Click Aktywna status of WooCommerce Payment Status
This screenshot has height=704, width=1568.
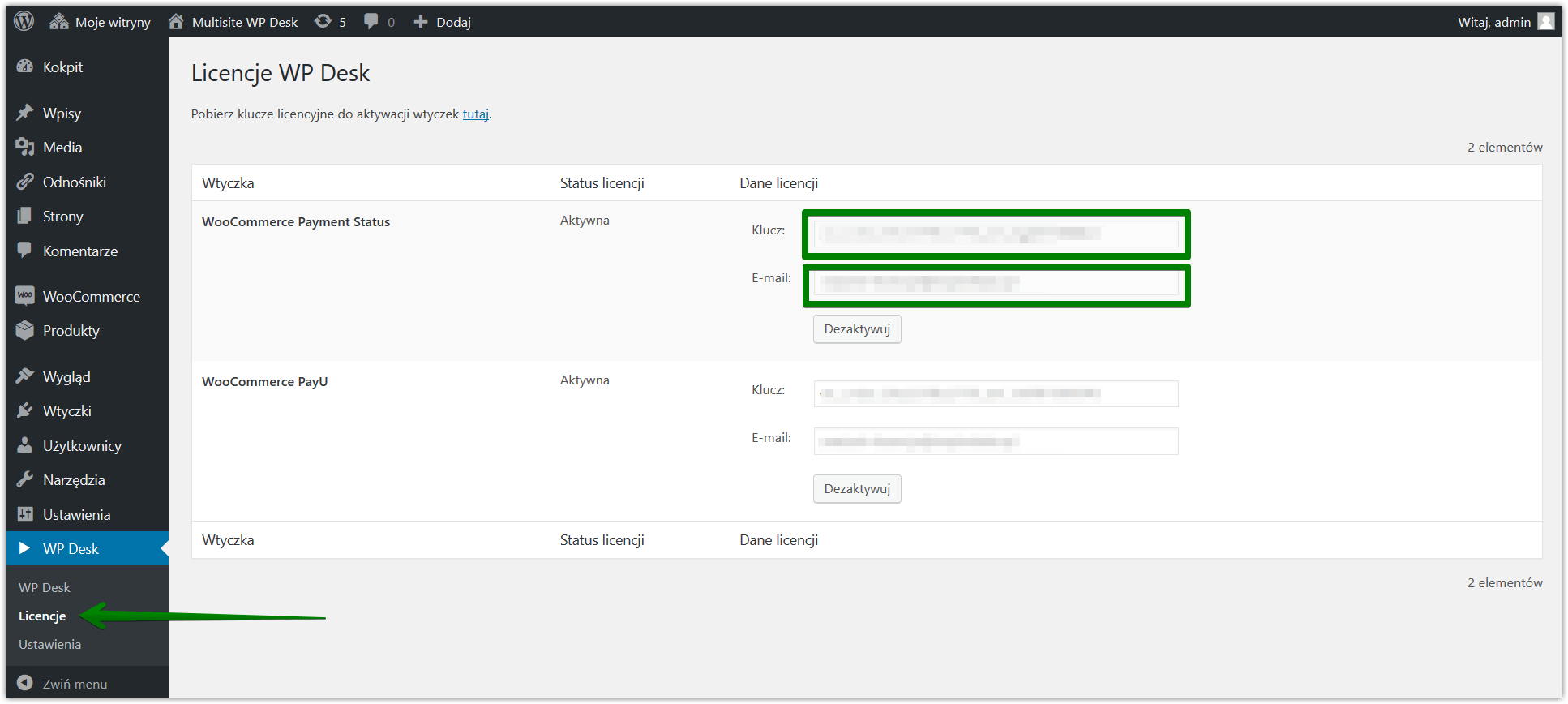point(585,220)
